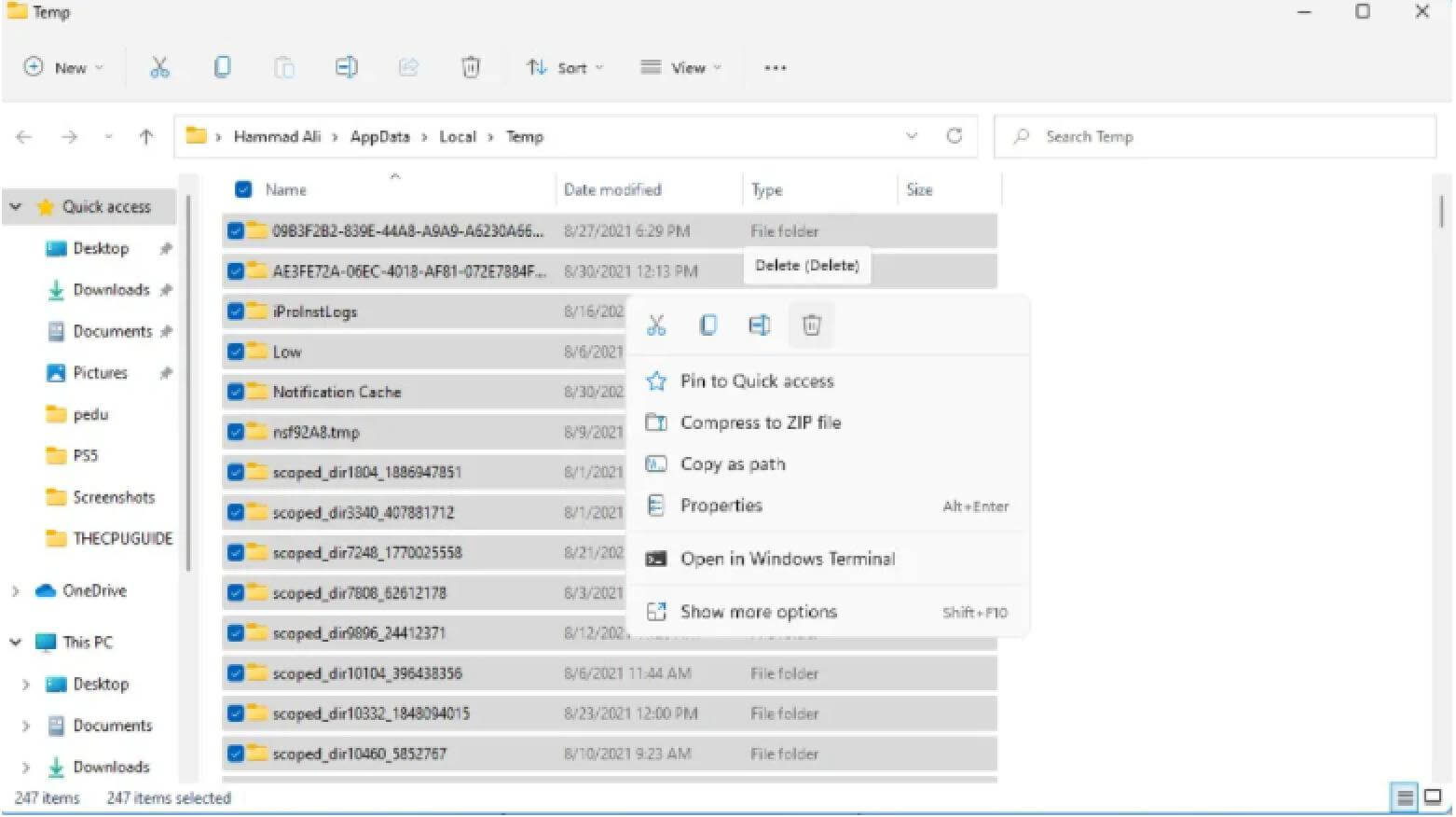Open Desktop under Quick access
This screenshot has width=1456, height=817.
coord(101,248)
